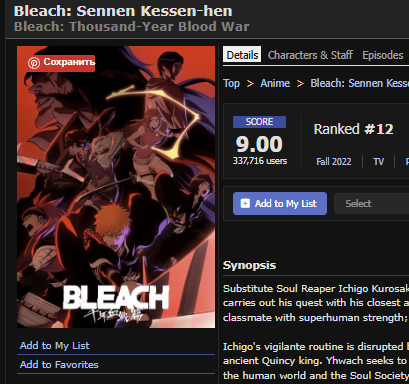The width and height of the screenshot is (409, 384).
Task: Click the Bleach: Sennen Kessen breadcrumb link
Action: point(360,83)
